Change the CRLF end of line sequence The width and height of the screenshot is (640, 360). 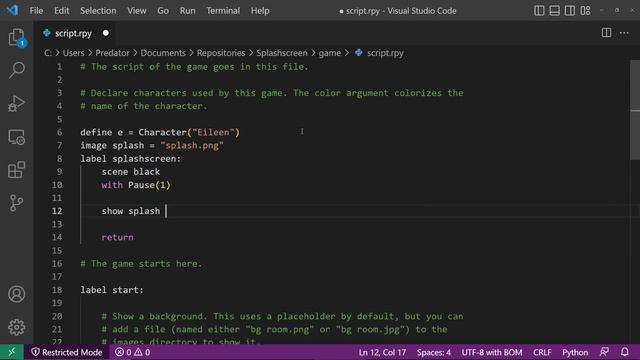(x=542, y=352)
